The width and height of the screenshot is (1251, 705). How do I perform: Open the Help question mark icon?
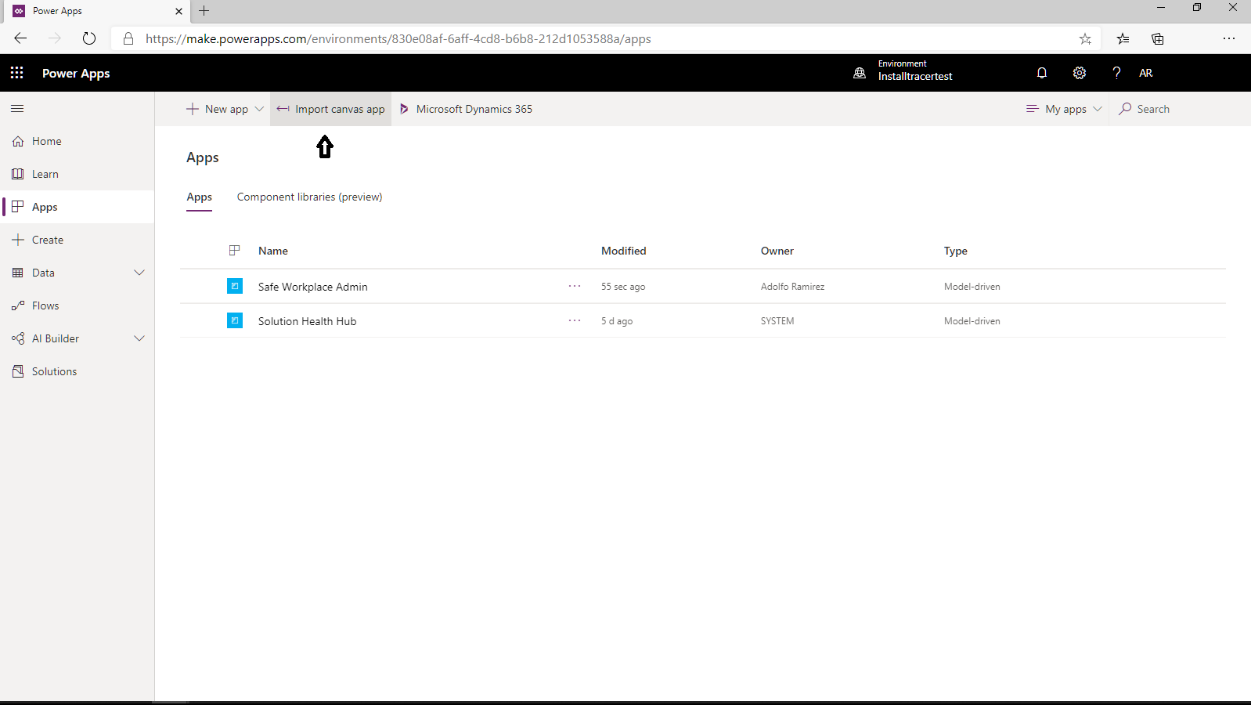(x=1116, y=73)
